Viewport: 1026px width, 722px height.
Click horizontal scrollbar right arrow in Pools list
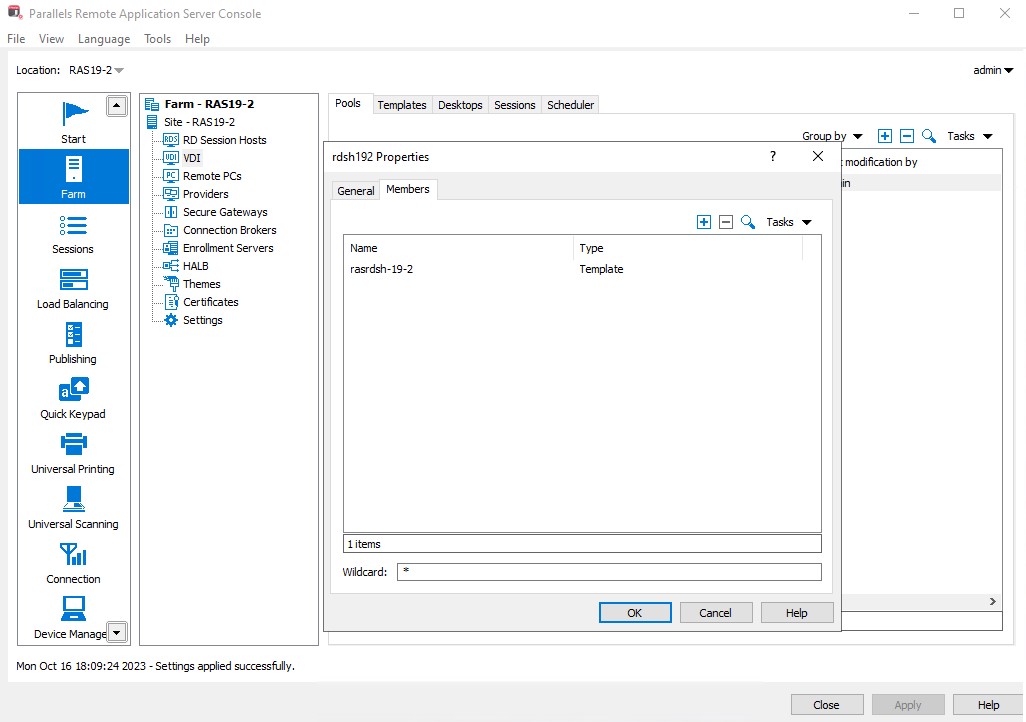(993, 602)
